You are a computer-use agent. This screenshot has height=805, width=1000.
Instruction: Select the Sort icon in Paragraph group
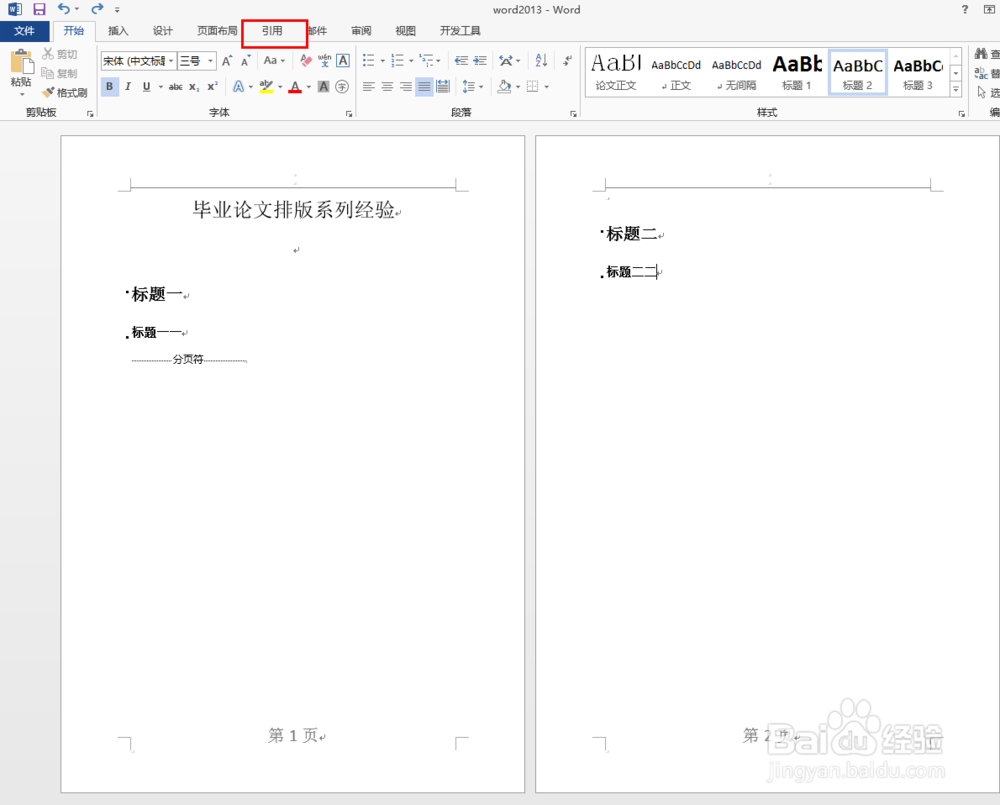pos(541,60)
